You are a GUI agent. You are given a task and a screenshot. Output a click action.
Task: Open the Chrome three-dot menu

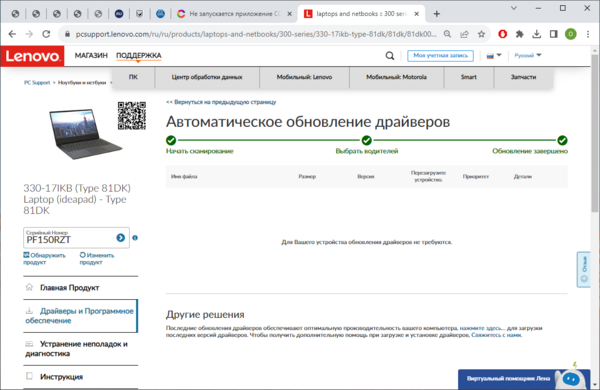pos(588,34)
